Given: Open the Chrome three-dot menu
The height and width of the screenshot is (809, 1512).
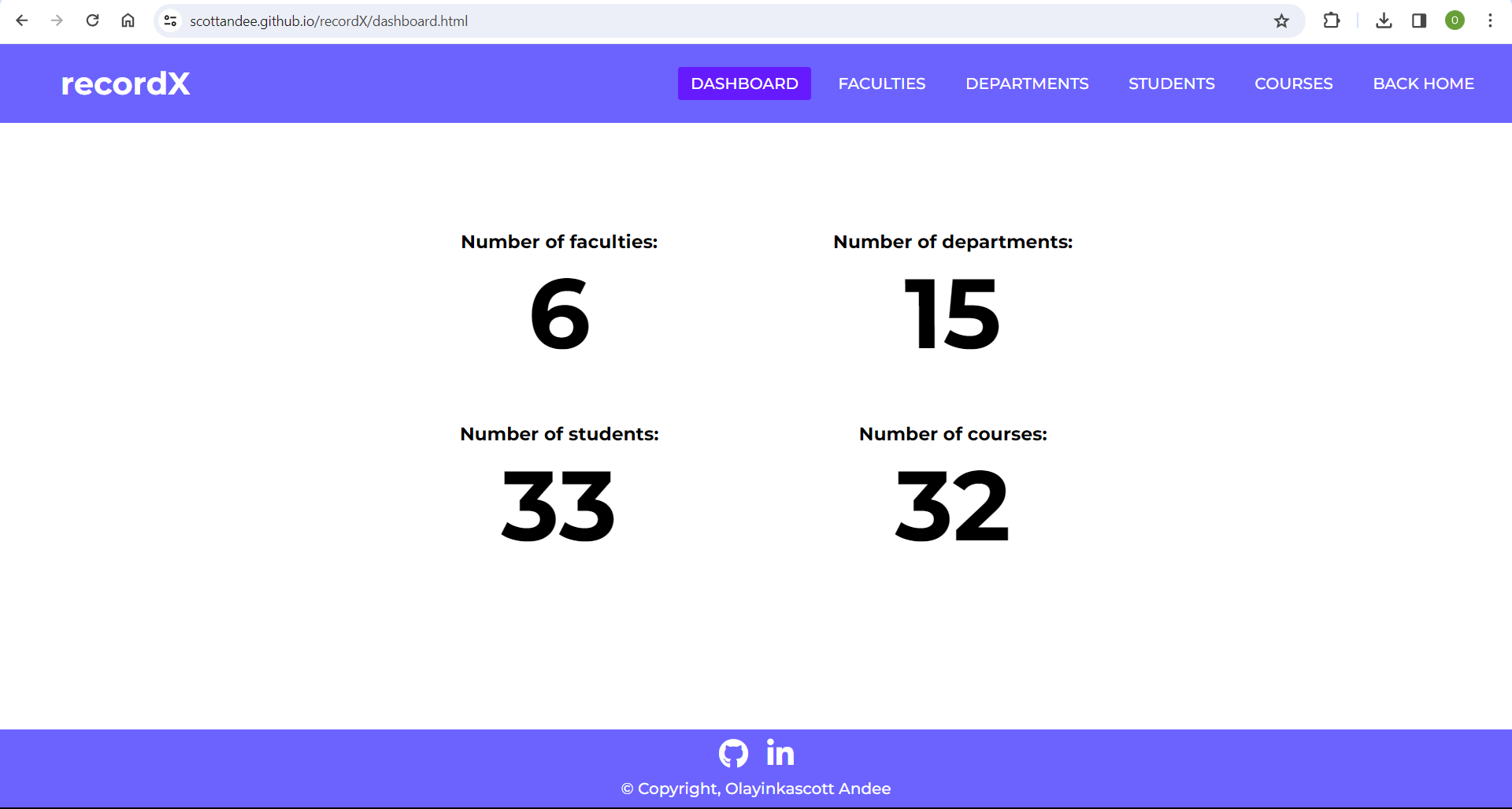Looking at the screenshot, I should (x=1490, y=20).
